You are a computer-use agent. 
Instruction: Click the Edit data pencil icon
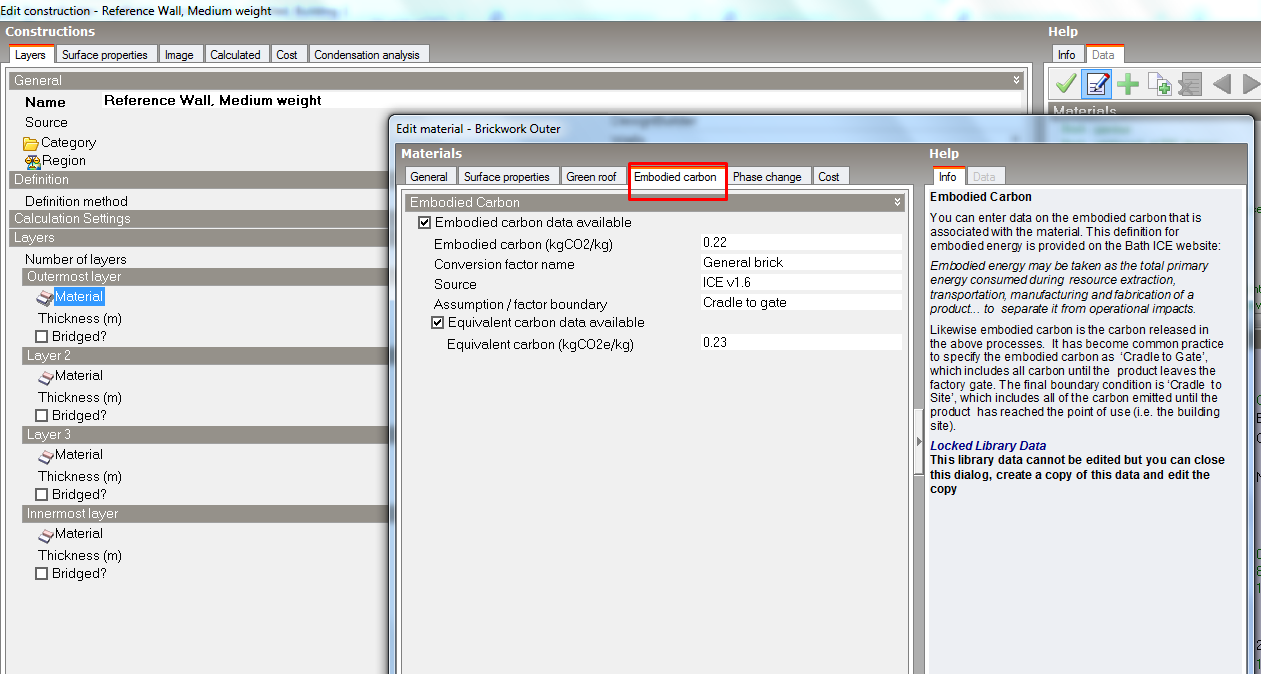tap(1097, 83)
